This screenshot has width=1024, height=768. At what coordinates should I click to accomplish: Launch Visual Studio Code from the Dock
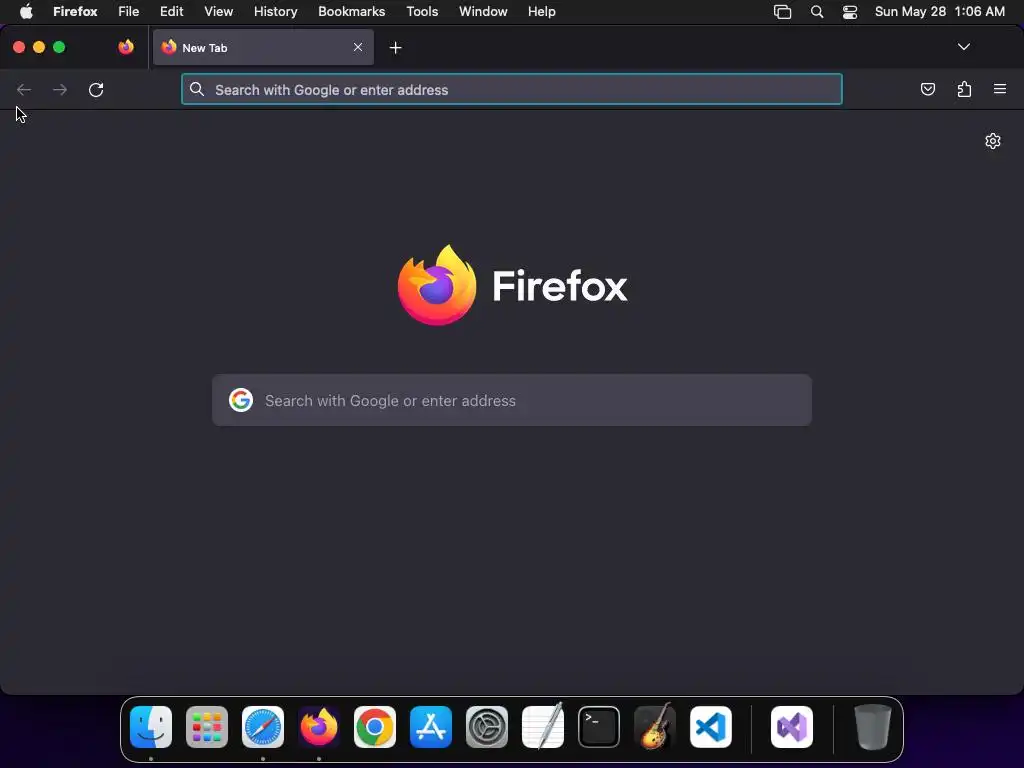tap(711, 727)
